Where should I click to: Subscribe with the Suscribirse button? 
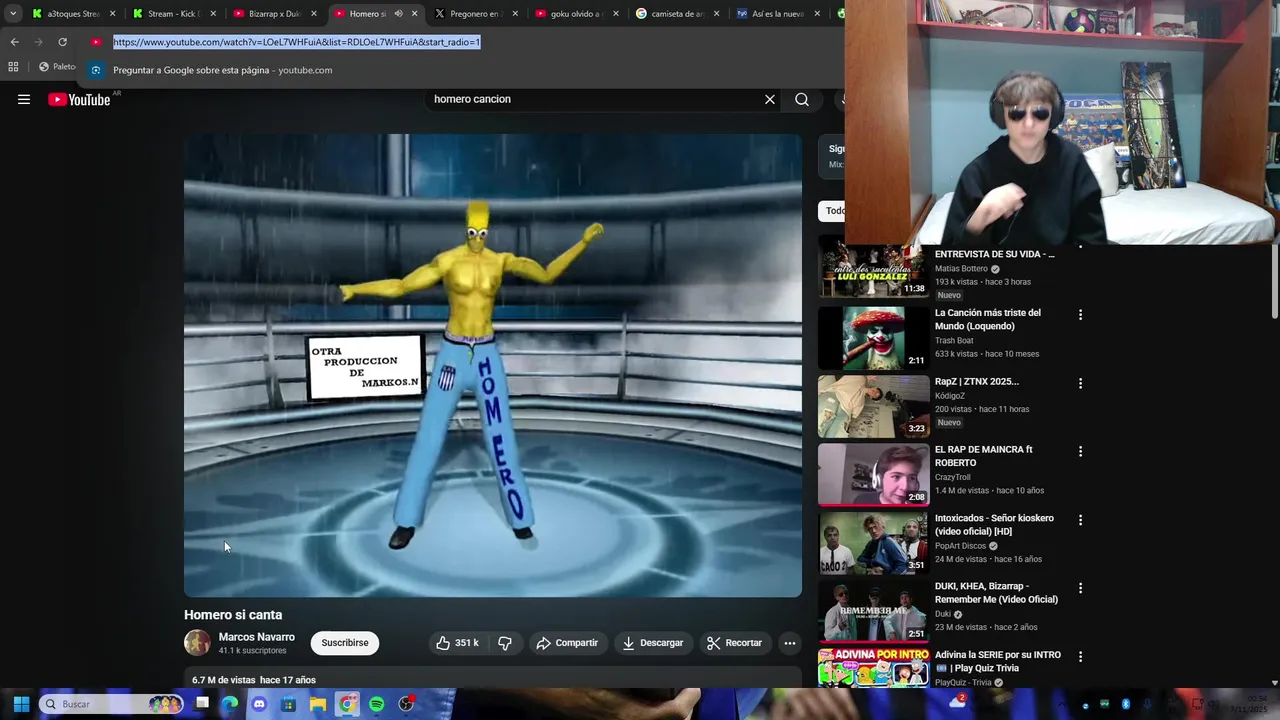[345, 643]
